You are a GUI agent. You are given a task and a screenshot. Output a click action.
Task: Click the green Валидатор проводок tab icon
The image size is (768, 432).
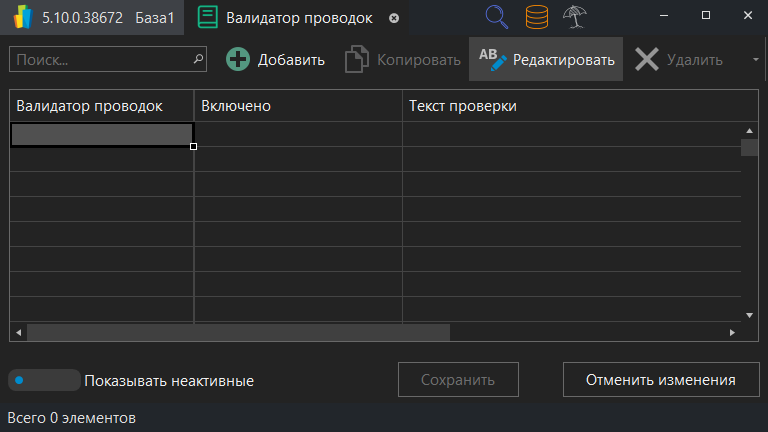(x=208, y=17)
